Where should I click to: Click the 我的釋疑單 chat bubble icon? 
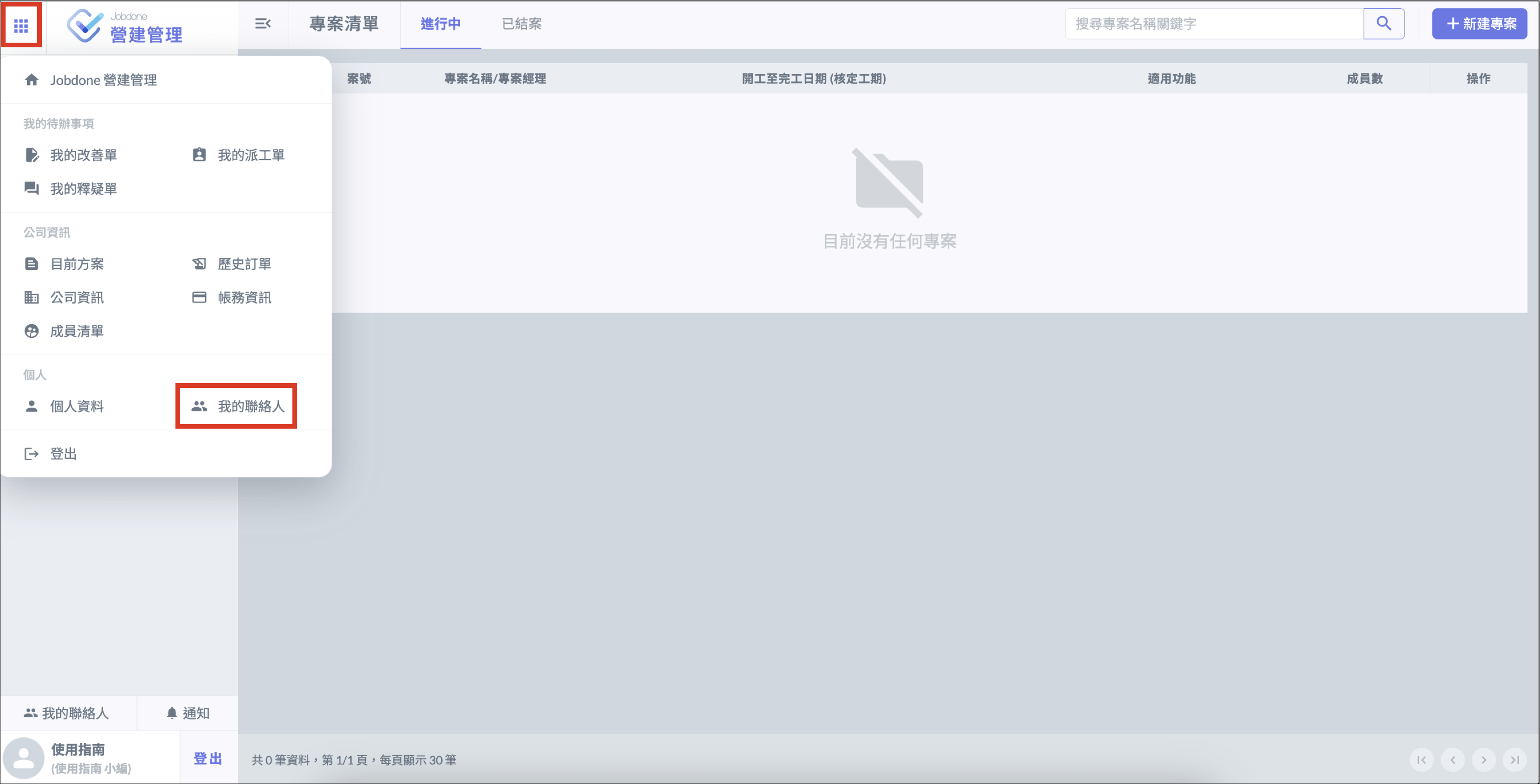(x=32, y=189)
